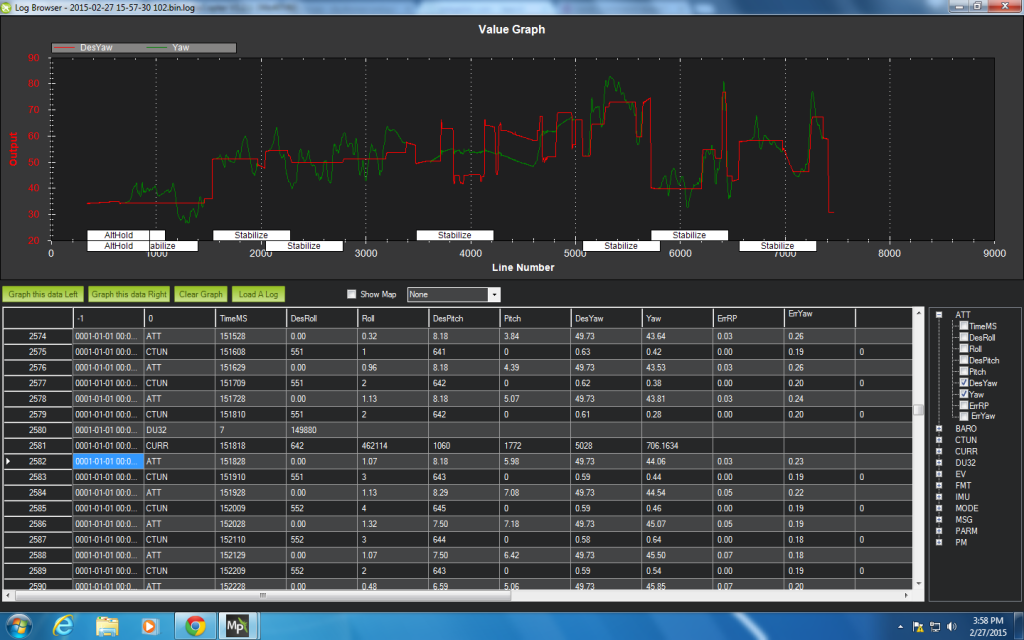Open Internet Explorer from the taskbar
The image size is (1024, 640).
63,626
